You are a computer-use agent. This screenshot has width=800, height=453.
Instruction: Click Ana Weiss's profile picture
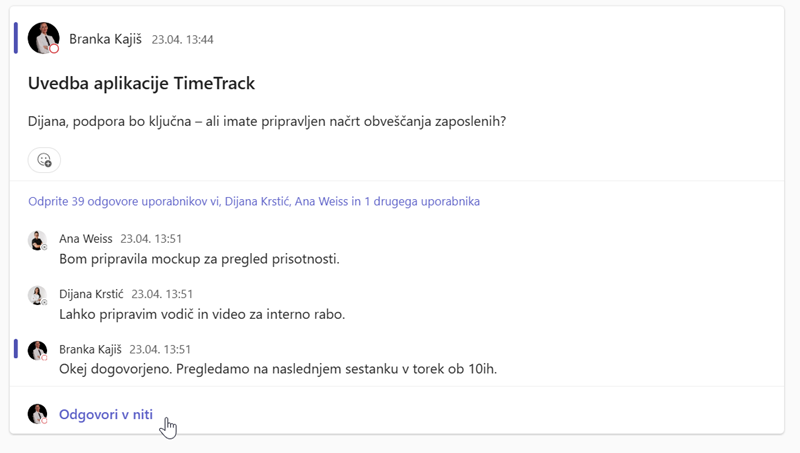pyautogui.click(x=37, y=240)
